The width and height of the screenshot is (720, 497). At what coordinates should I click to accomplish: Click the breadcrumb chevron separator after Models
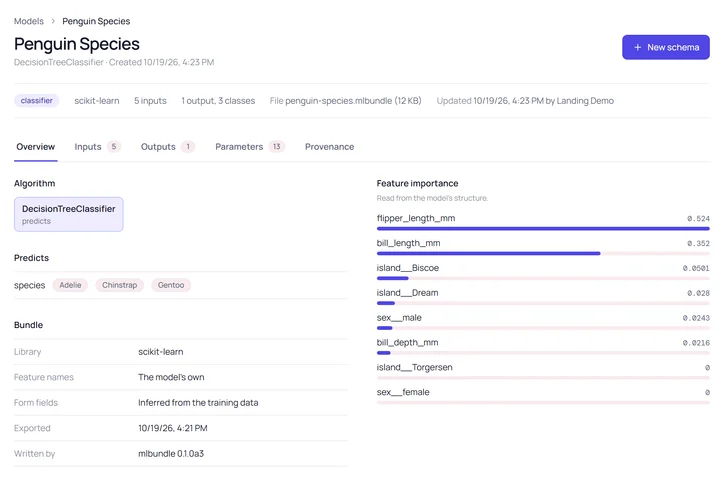[x=53, y=21]
